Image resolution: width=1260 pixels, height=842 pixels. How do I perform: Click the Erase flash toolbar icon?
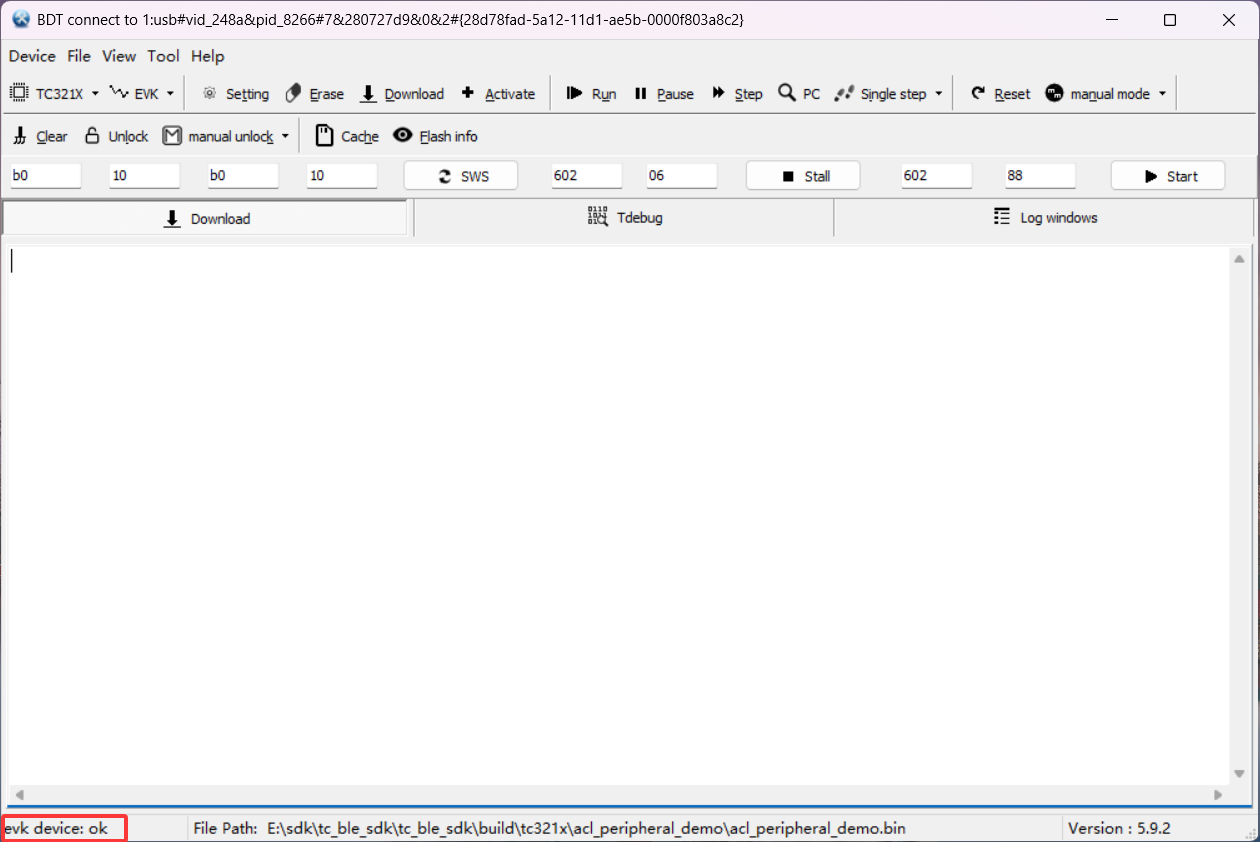coord(294,93)
